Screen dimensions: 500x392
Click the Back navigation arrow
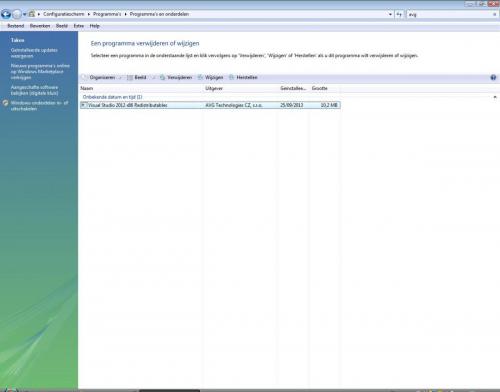click(6, 14)
